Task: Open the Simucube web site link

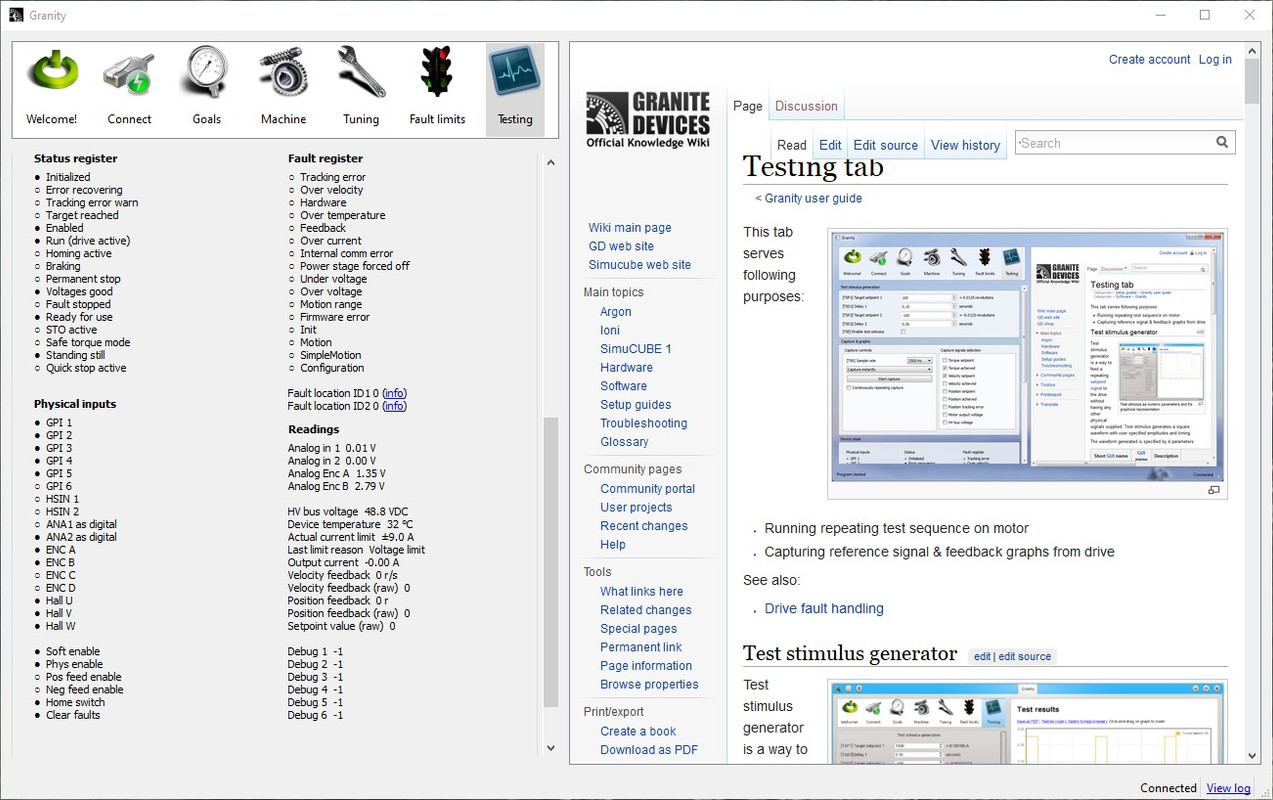Action: [x=639, y=265]
